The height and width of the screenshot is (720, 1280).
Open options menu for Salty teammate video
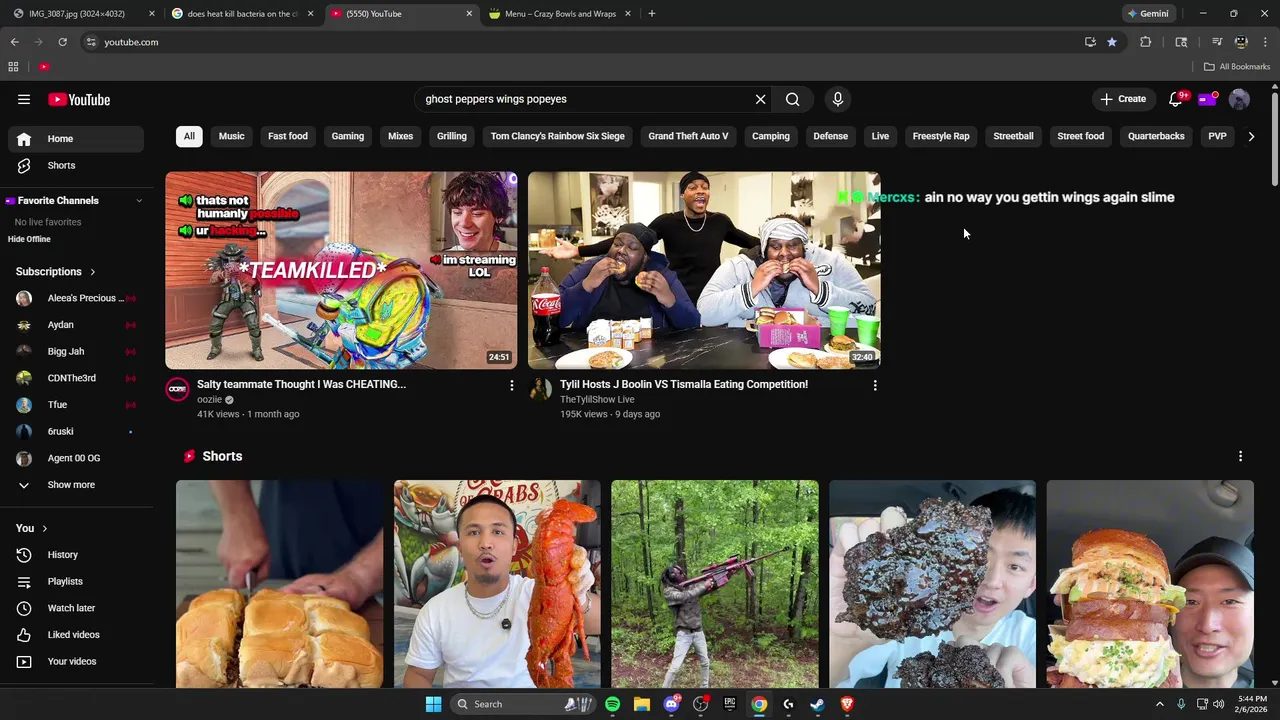coord(512,385)
